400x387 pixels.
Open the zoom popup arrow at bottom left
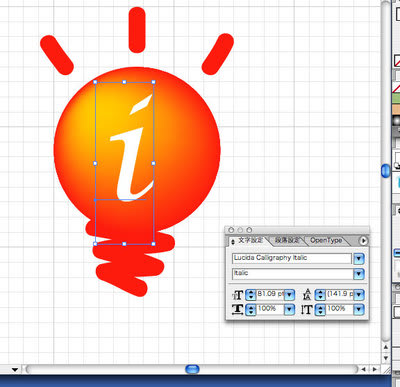[15, 369]
